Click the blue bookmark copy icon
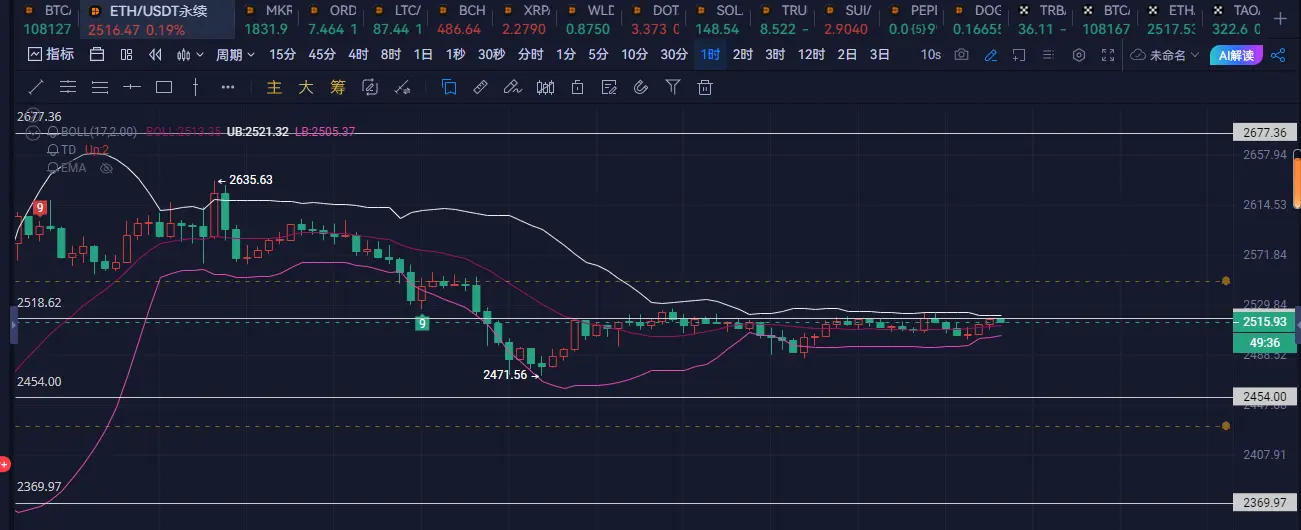This screenshot has height=530, width=1301. pos(448,87)
